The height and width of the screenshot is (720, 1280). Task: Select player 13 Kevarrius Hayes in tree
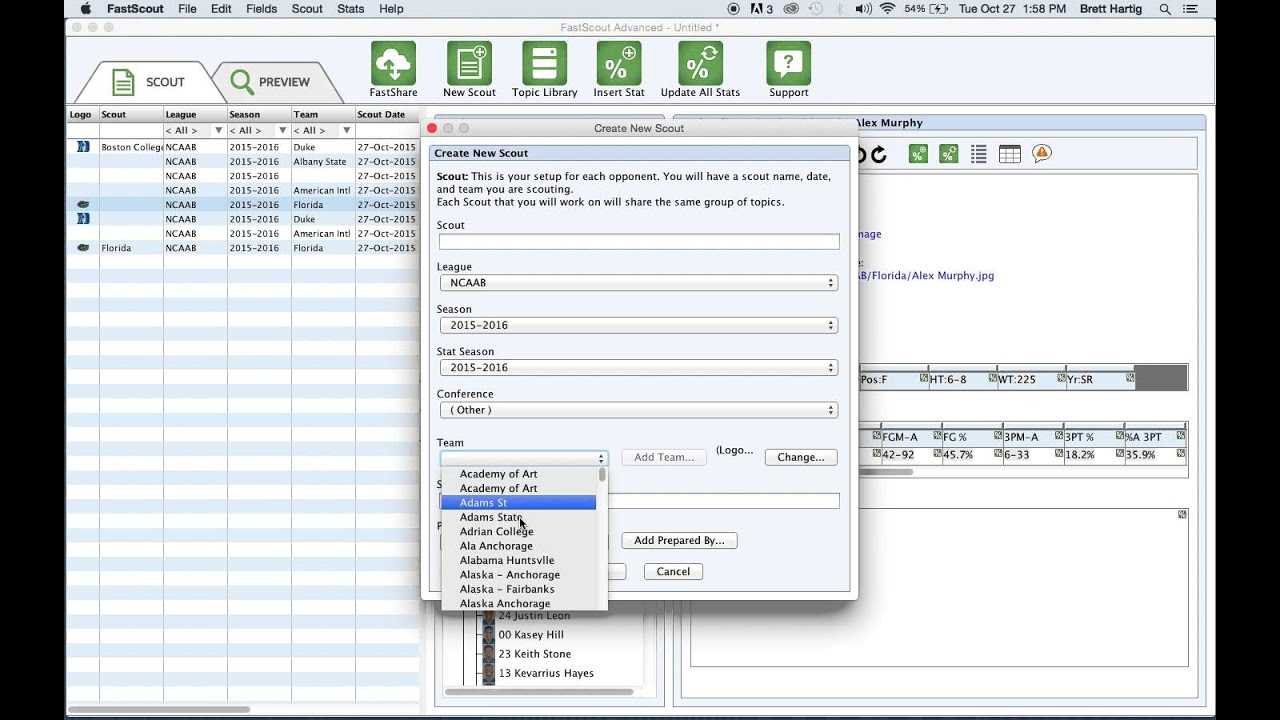(x=546, y=673)
